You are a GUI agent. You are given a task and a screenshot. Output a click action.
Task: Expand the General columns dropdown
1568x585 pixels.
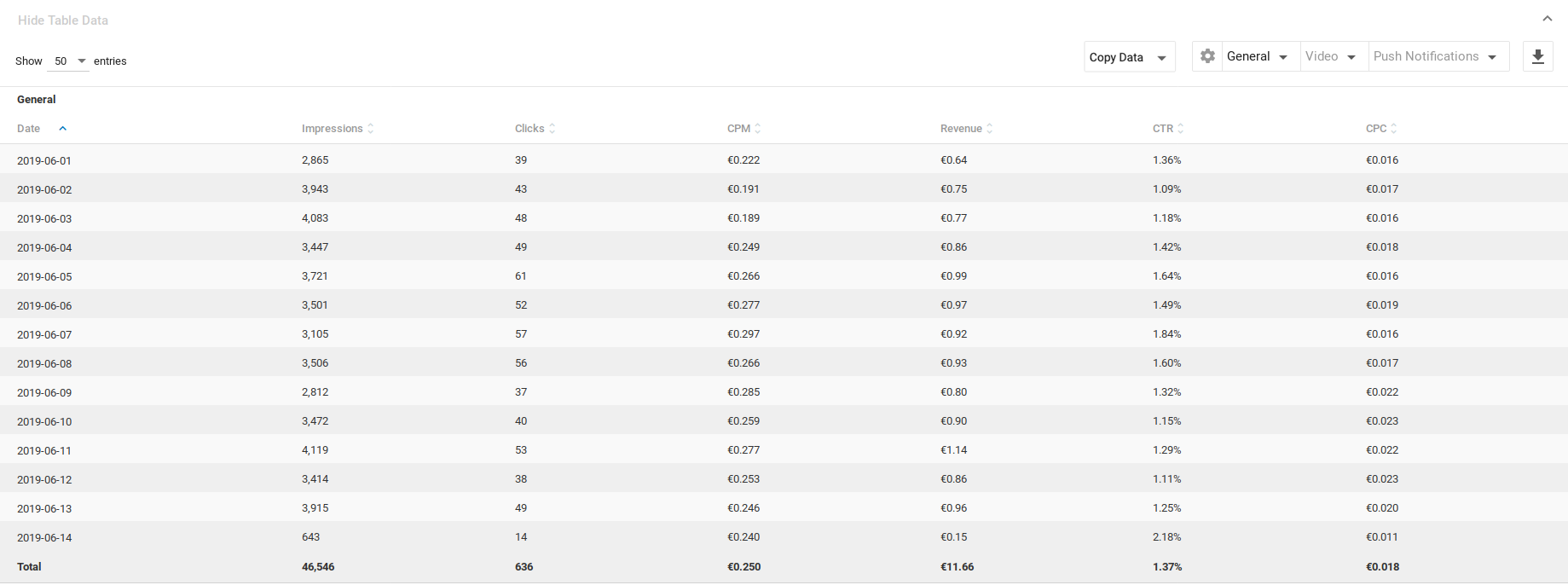[1258, 56]
